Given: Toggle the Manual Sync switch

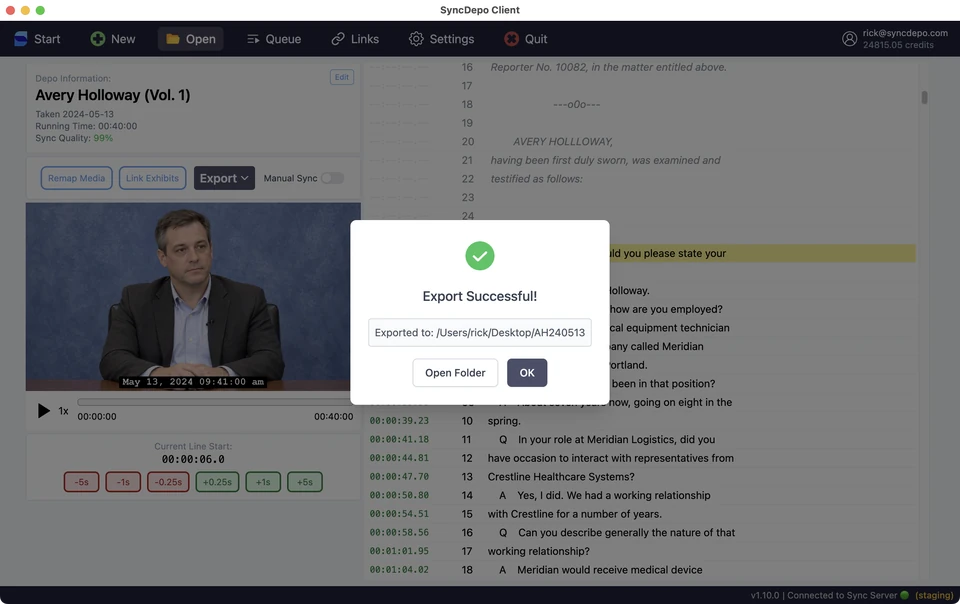Looking at the screenshot, I should click(332, 178).
